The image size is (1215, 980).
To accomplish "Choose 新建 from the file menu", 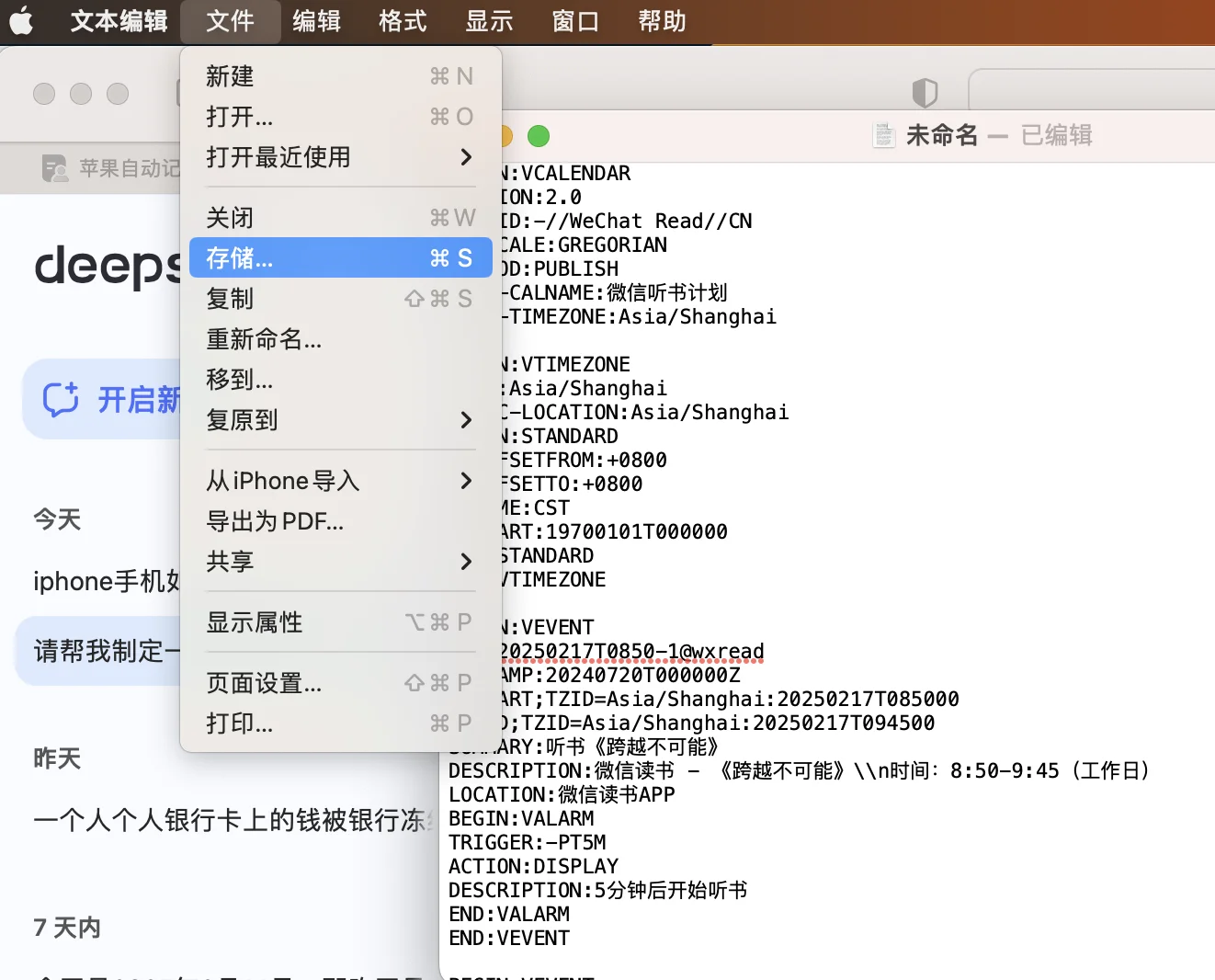I will pos(341,76).
